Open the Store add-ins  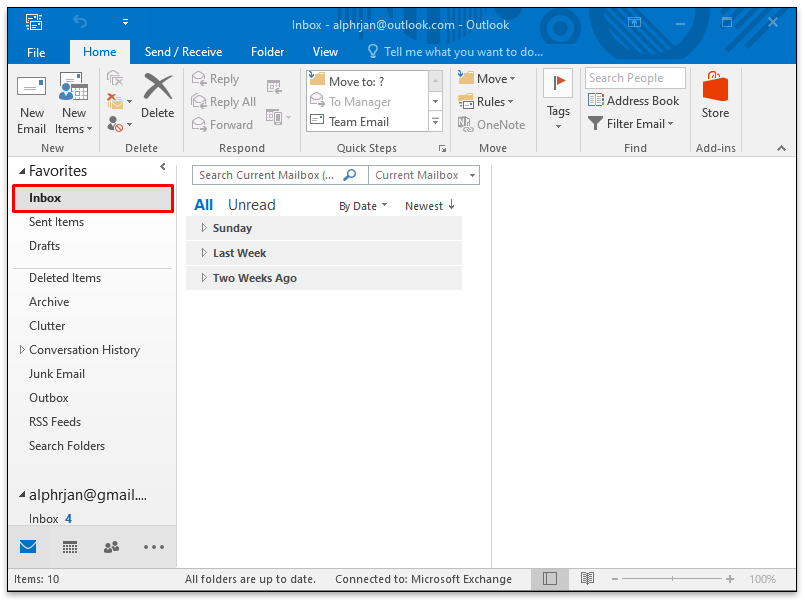tap(715, 95)
